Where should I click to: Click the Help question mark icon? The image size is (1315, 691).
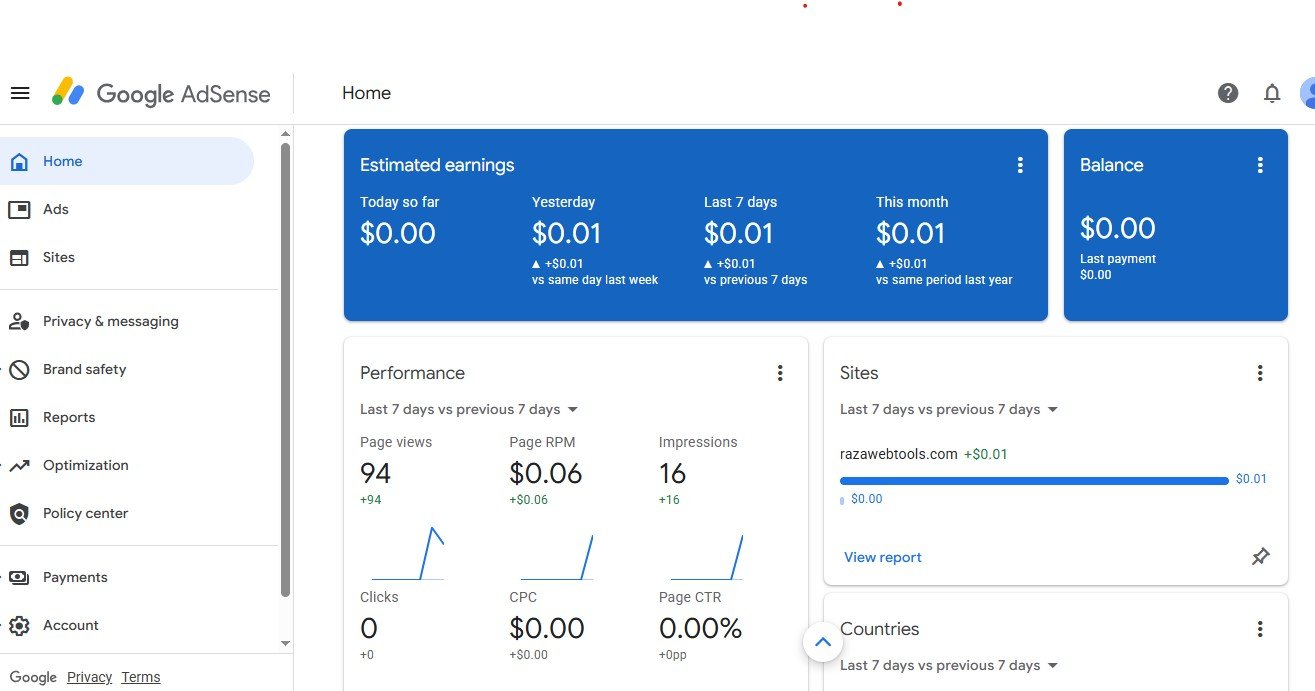coord(1228,93)
